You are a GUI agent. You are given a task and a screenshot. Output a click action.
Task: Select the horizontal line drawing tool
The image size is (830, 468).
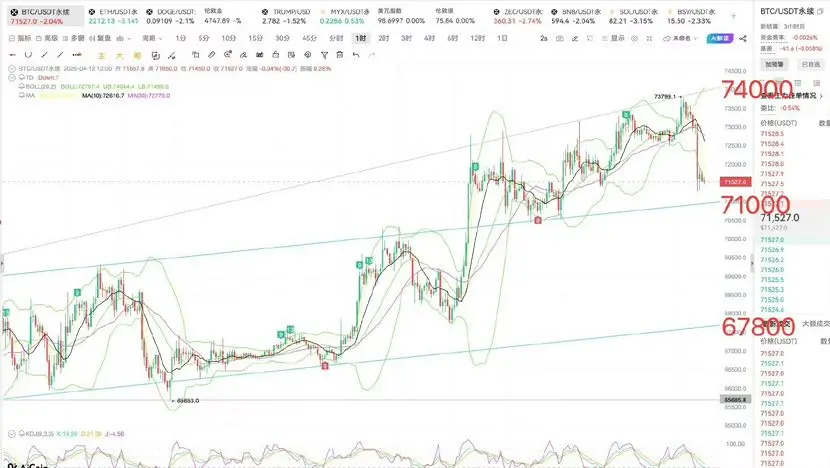pos(13,55)
